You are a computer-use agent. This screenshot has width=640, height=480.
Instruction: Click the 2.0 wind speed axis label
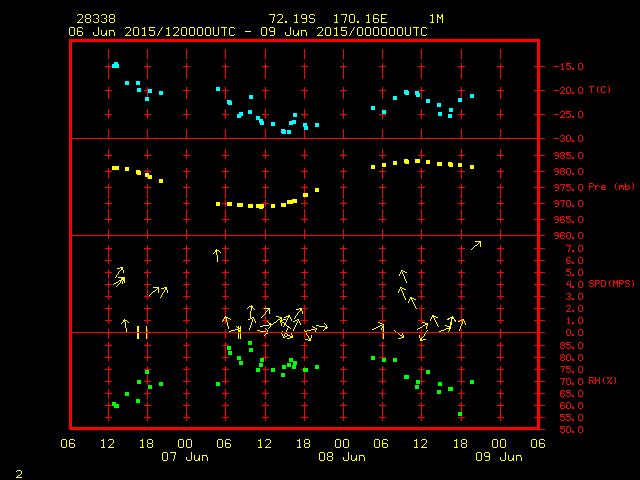574,309
